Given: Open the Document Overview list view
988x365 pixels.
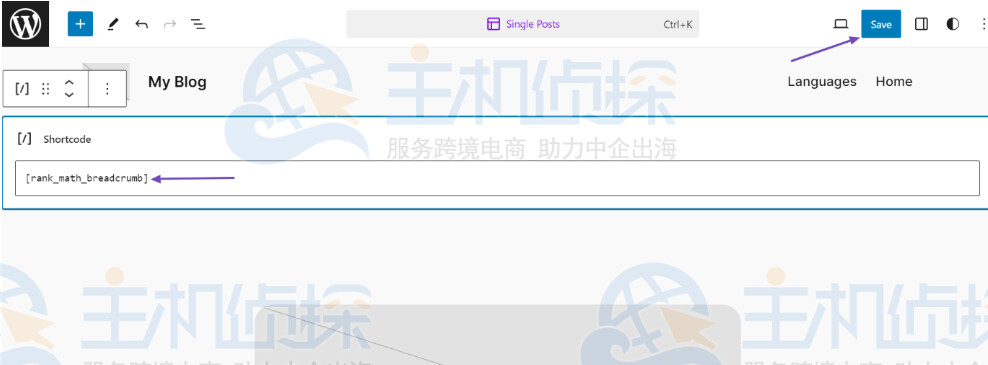Looking at the screenshot, I should tap(198, 25).
